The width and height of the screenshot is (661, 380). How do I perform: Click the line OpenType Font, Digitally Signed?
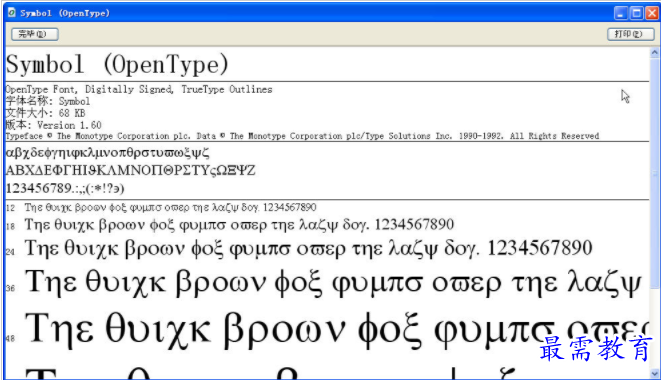(139, 89)
